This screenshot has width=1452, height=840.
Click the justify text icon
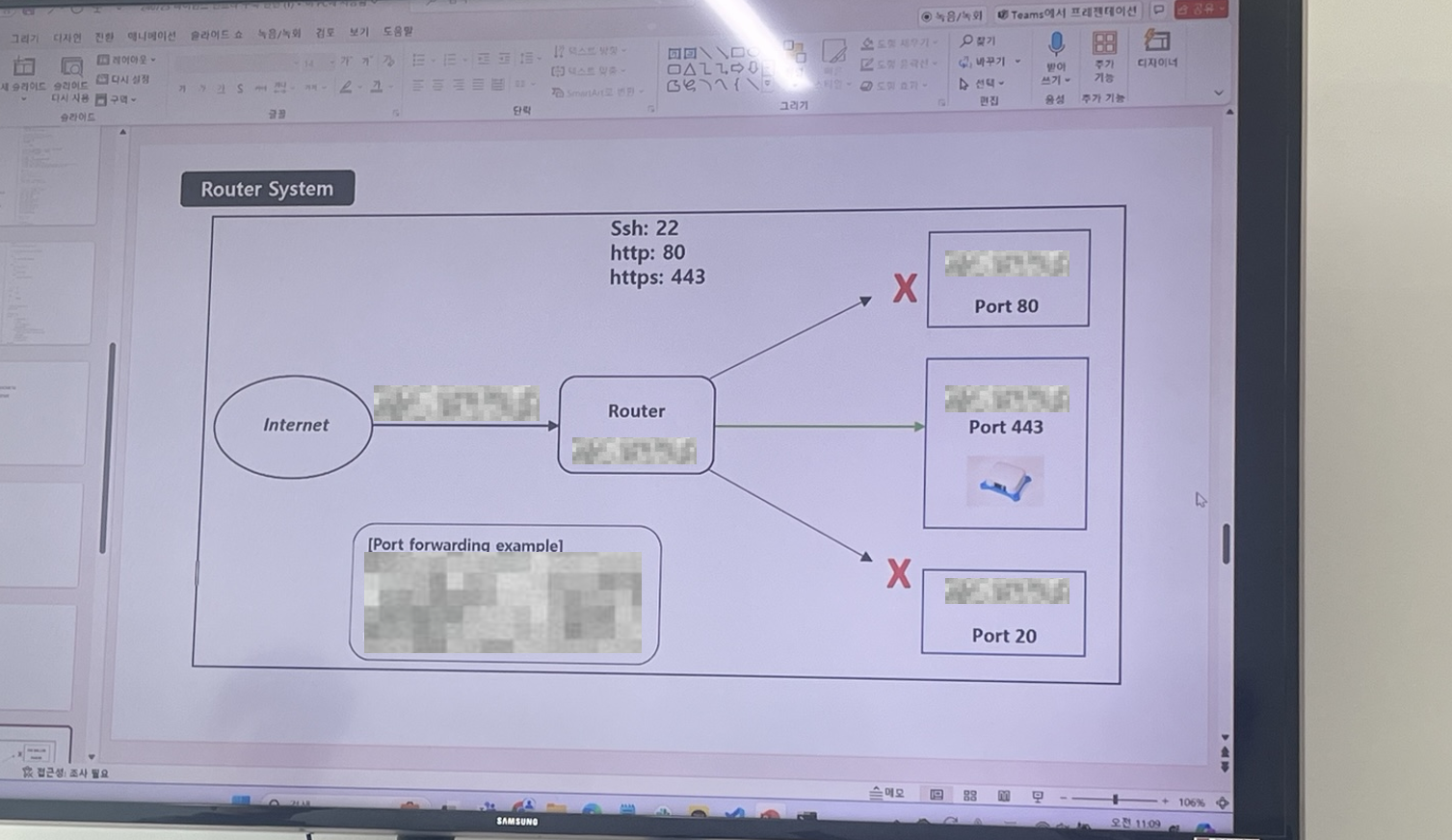tap(478, 85)
